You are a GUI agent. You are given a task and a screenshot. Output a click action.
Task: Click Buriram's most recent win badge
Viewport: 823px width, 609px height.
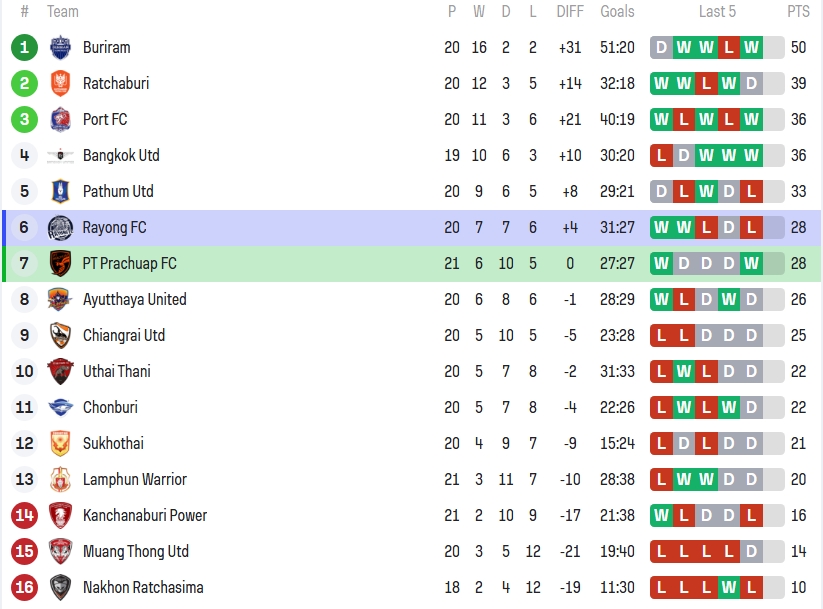click(752, 47)
